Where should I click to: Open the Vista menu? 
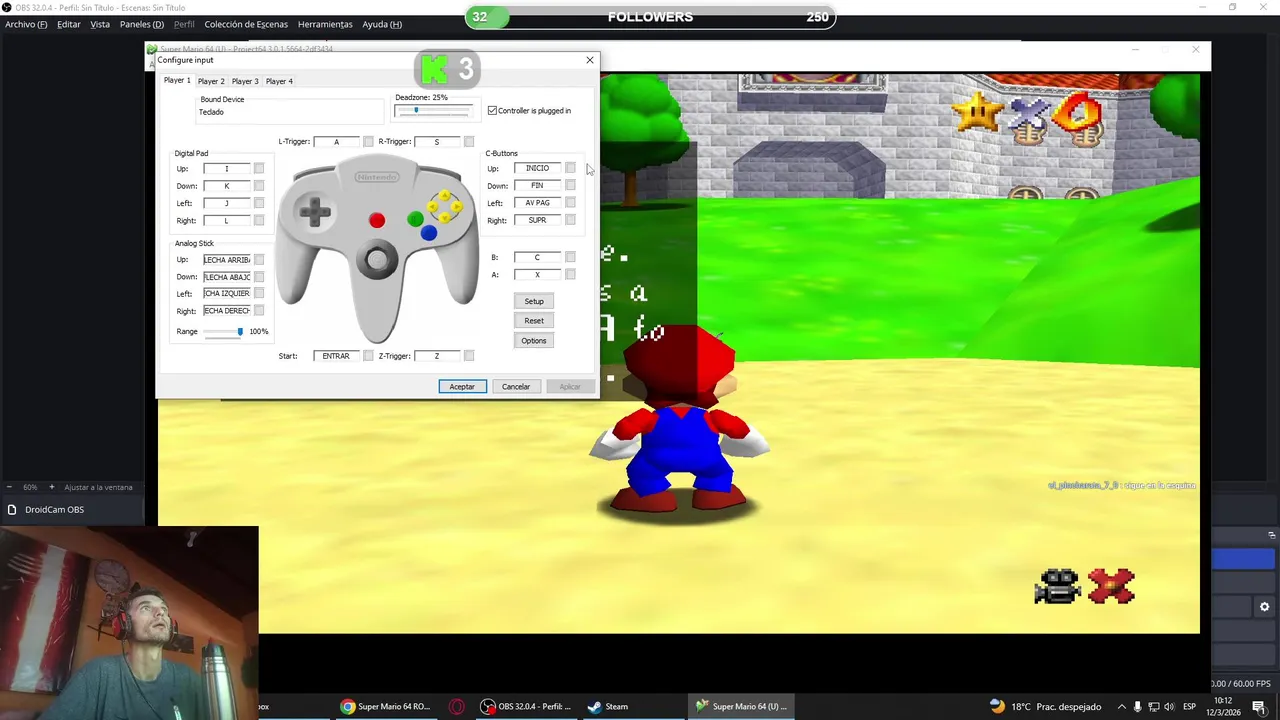tap(100, 24)
